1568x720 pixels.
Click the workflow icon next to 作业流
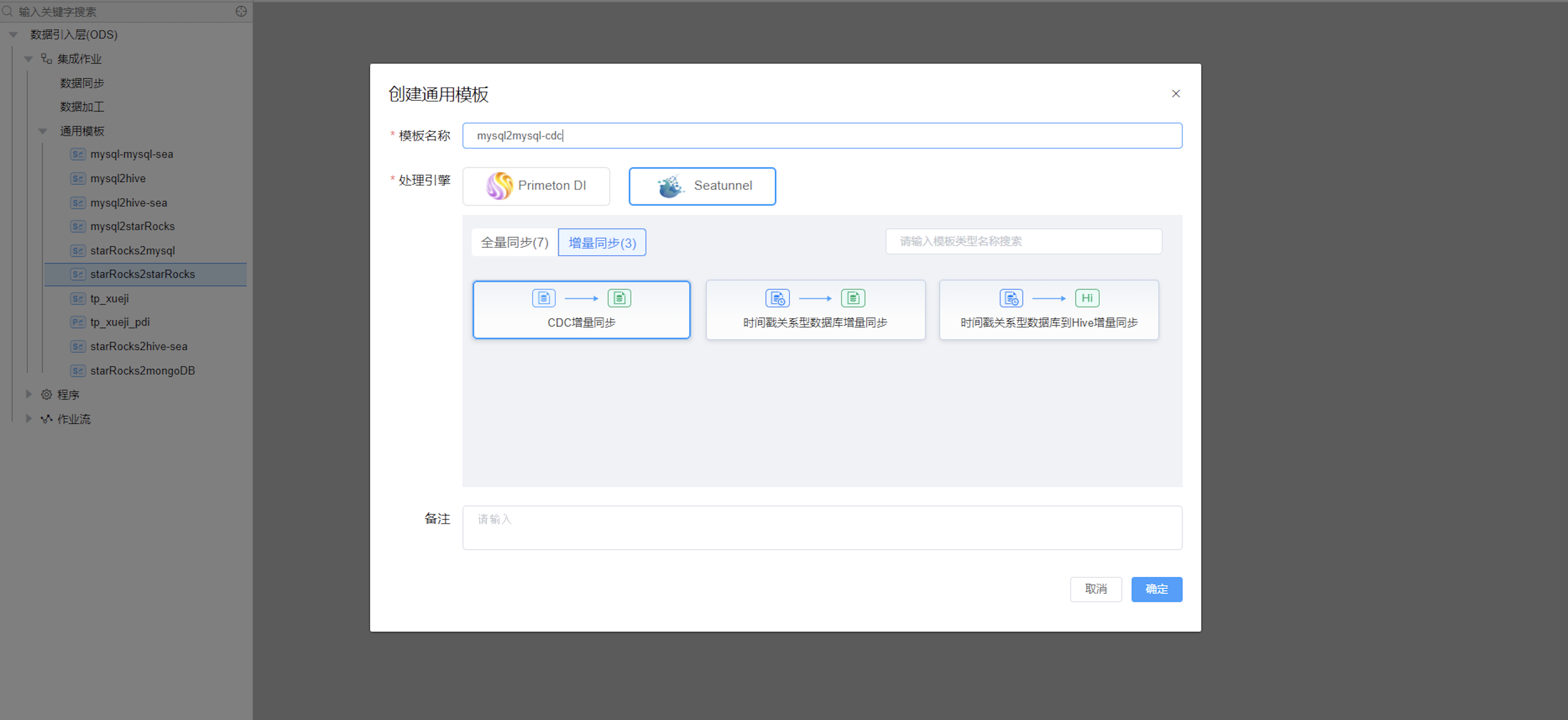pyautogui.click(x=46, y=419)
